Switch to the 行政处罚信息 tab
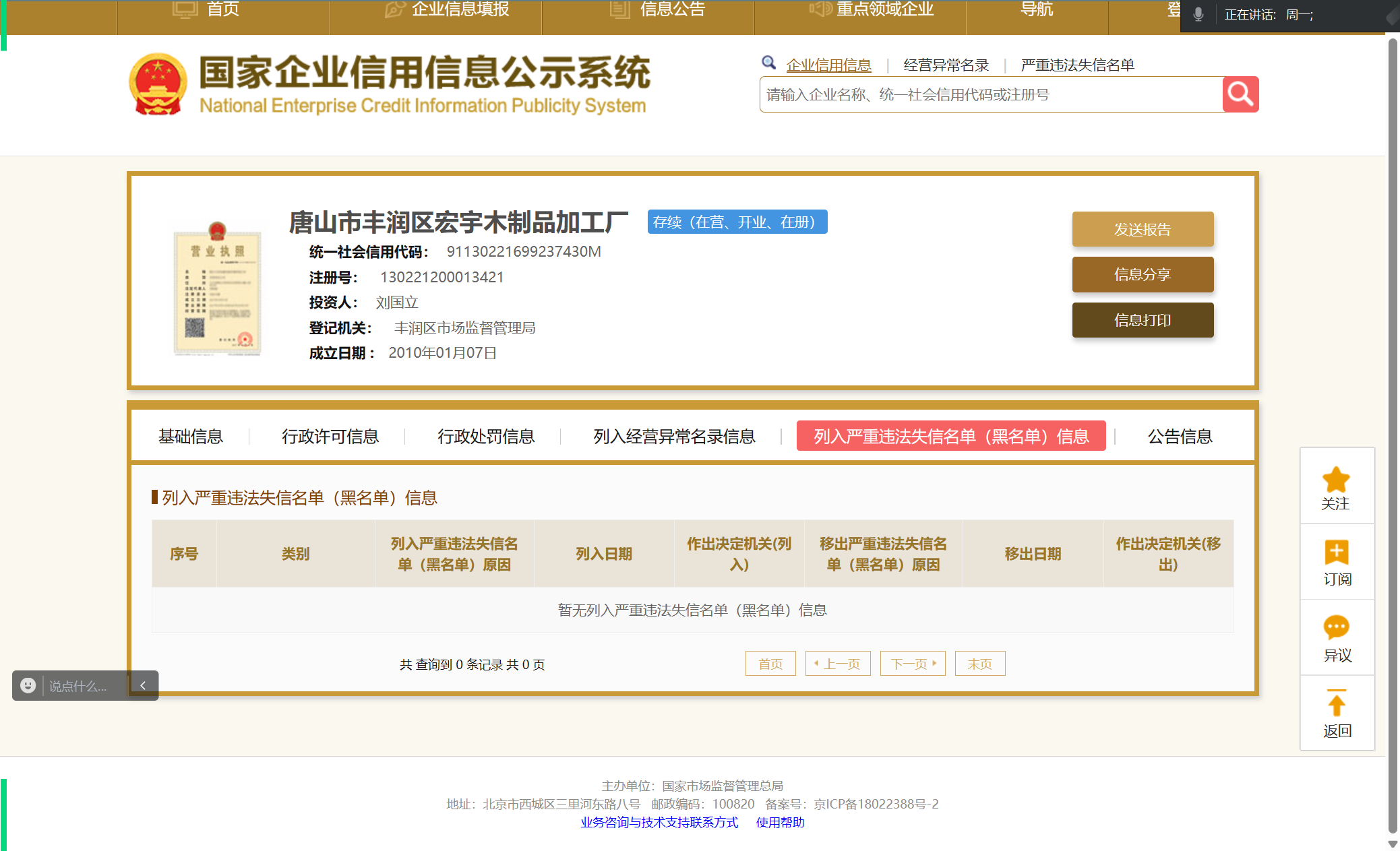The width and height of the screenshot is (1400, 851). click(486, 436)
